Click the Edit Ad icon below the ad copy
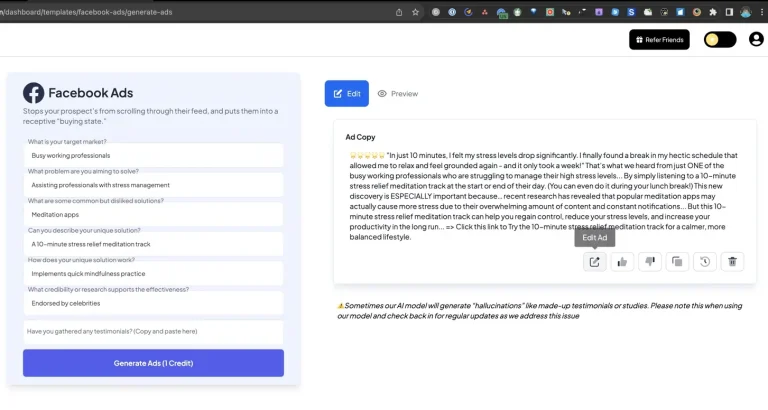Image resolution: width=768 pixels, height=410 pixels. pos(595,261)
